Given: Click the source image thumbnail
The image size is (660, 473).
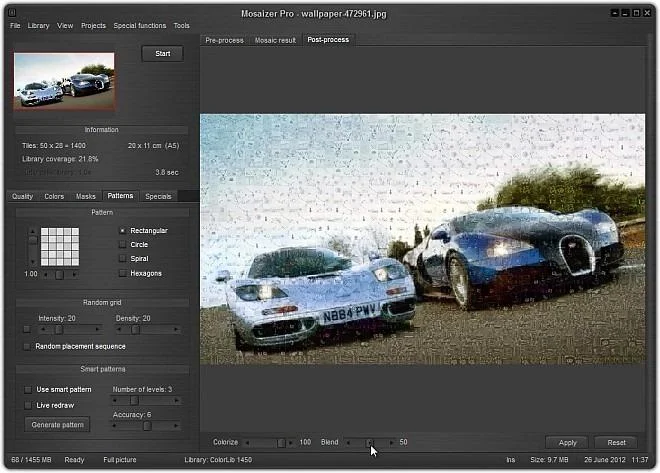Looking at the screenshot, I should tap(64, 80).
